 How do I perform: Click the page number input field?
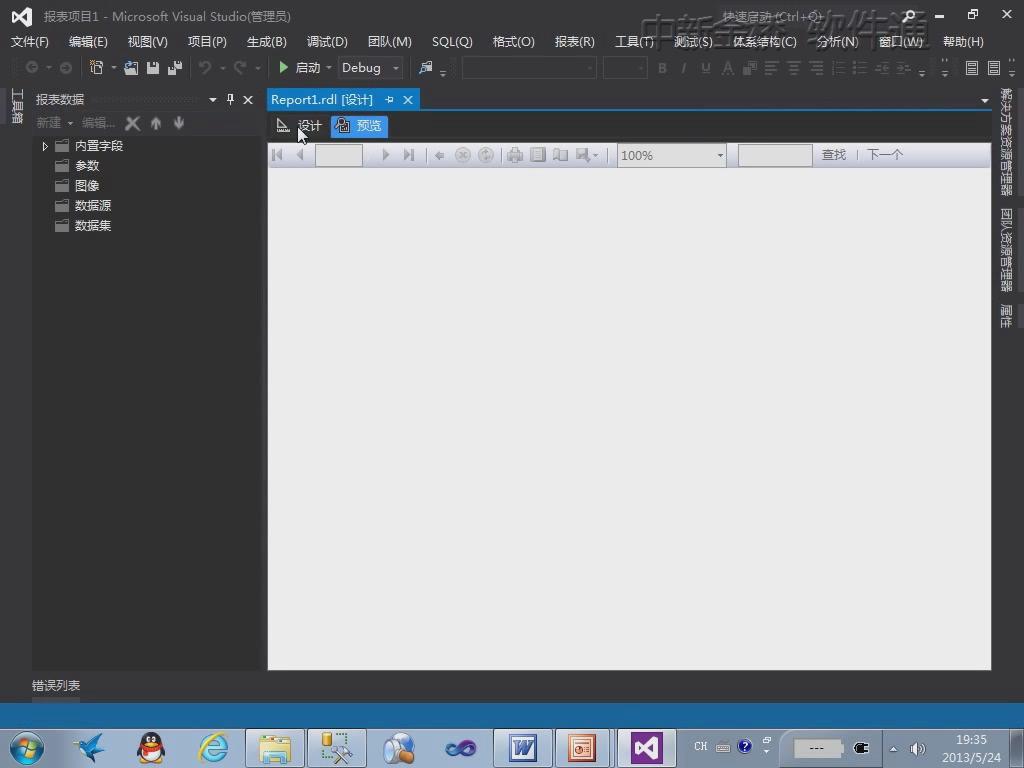(339, 155)
